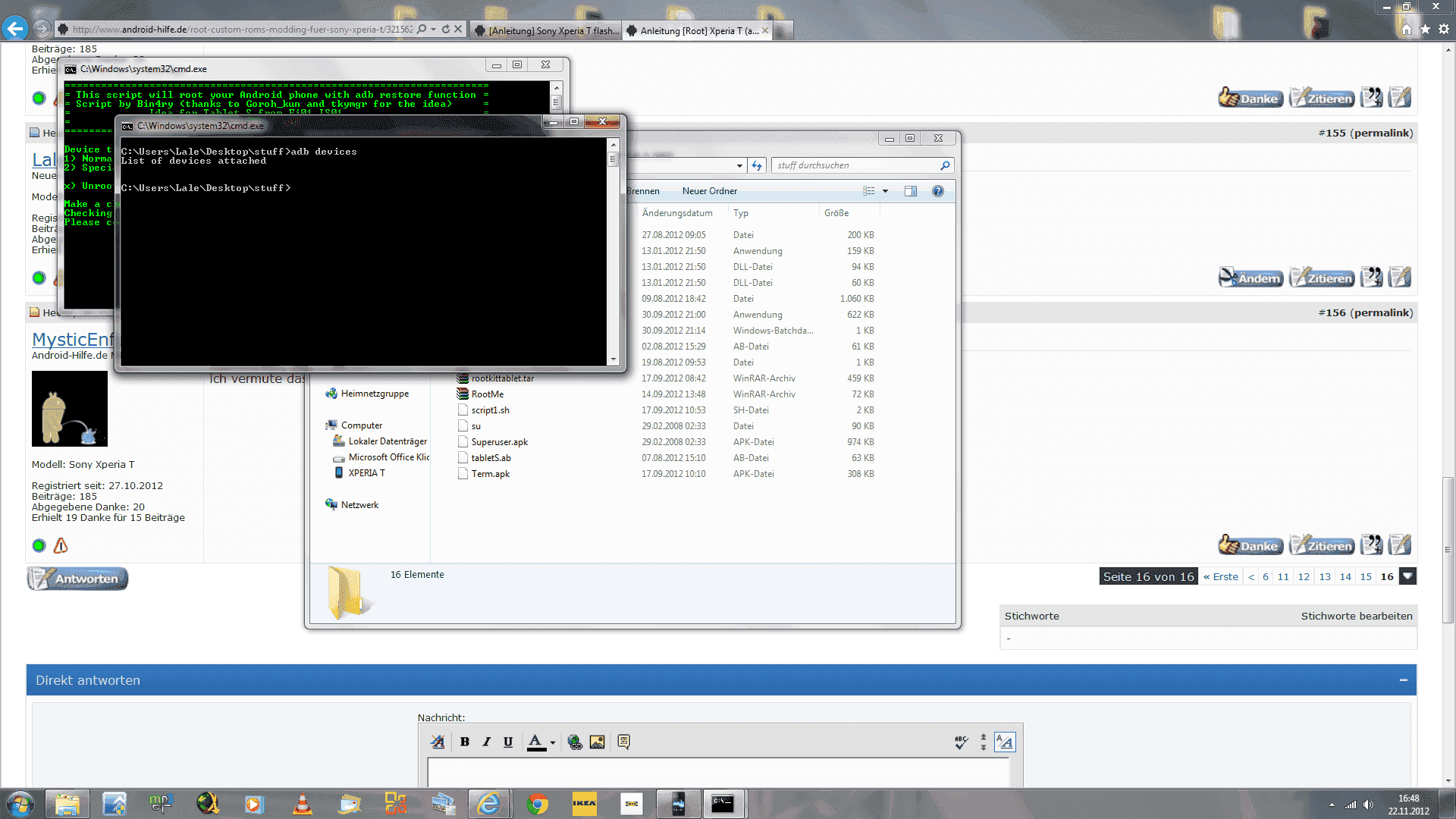Click the insert link globe icon
The width and height of the screenshot is (1456, 819).
click(x=575, y=742)
